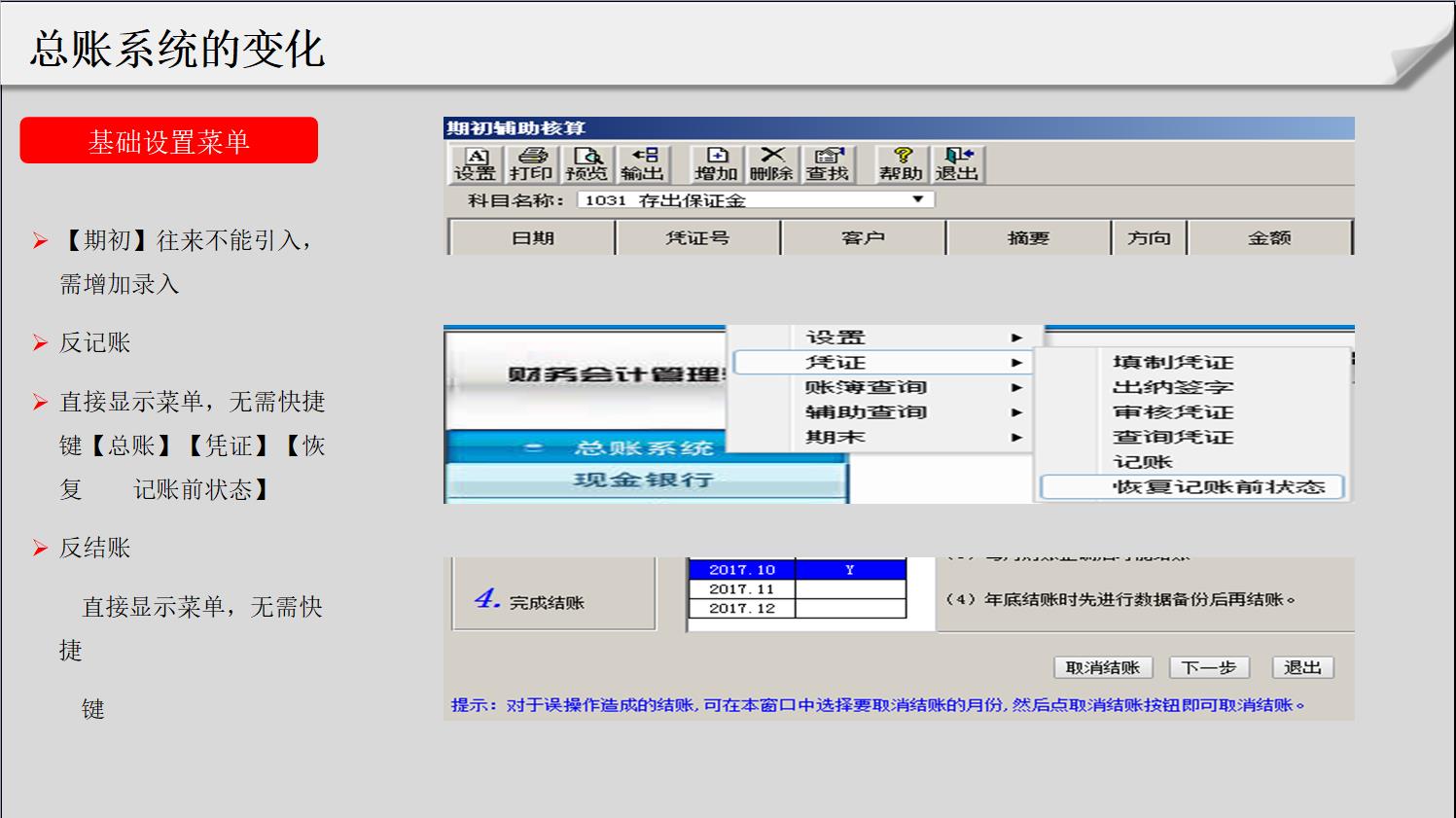Open the 现金银行 module section

pos(644,480)
